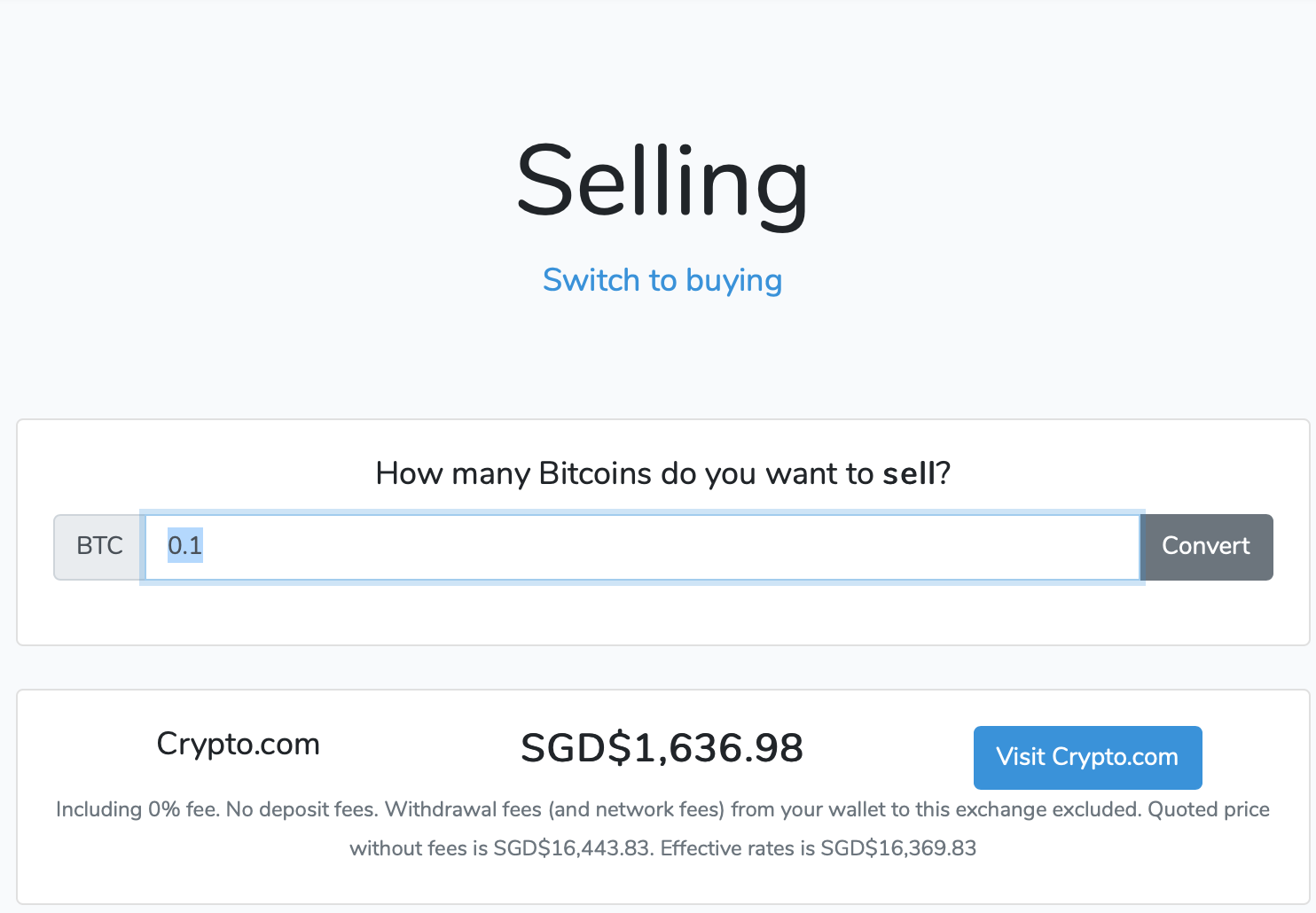Click the highlighted 0.1 value
The height and width of the screenshot is (913, 1316).
(184, 546)
